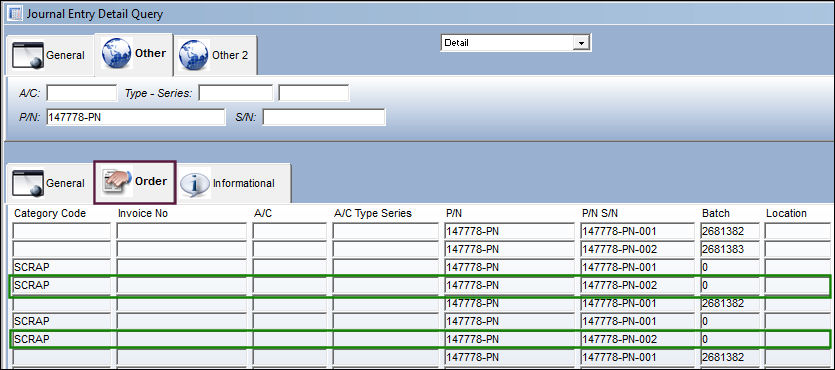This screenshot has height=370, width=835.
Task: Click the Journal Entry Detail Query window icon
Action: 15,13
